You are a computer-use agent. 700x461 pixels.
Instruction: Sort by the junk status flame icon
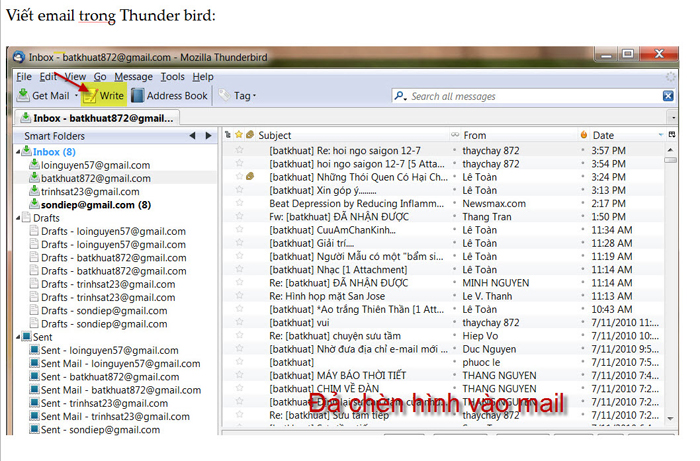click(x=583, y=135)
